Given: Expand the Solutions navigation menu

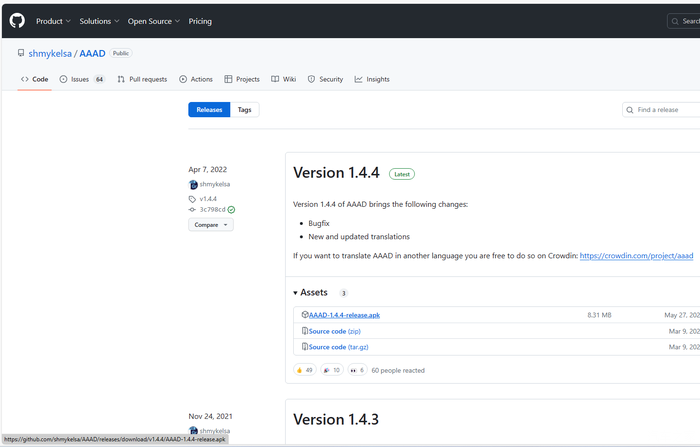Looking at the screenshot, I should [99, 21].
